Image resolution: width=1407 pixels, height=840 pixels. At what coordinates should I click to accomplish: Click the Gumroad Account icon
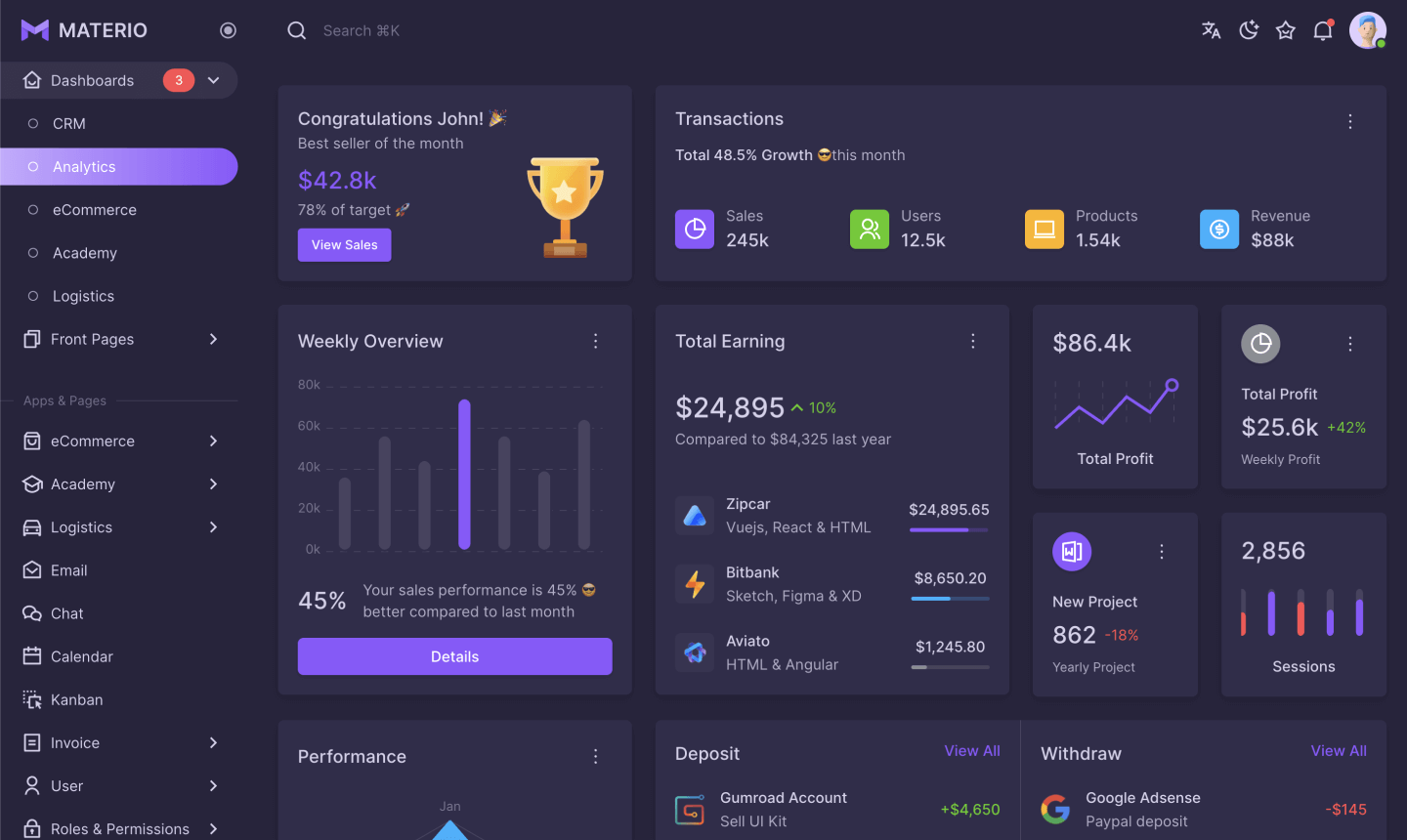tap(690, 809)
